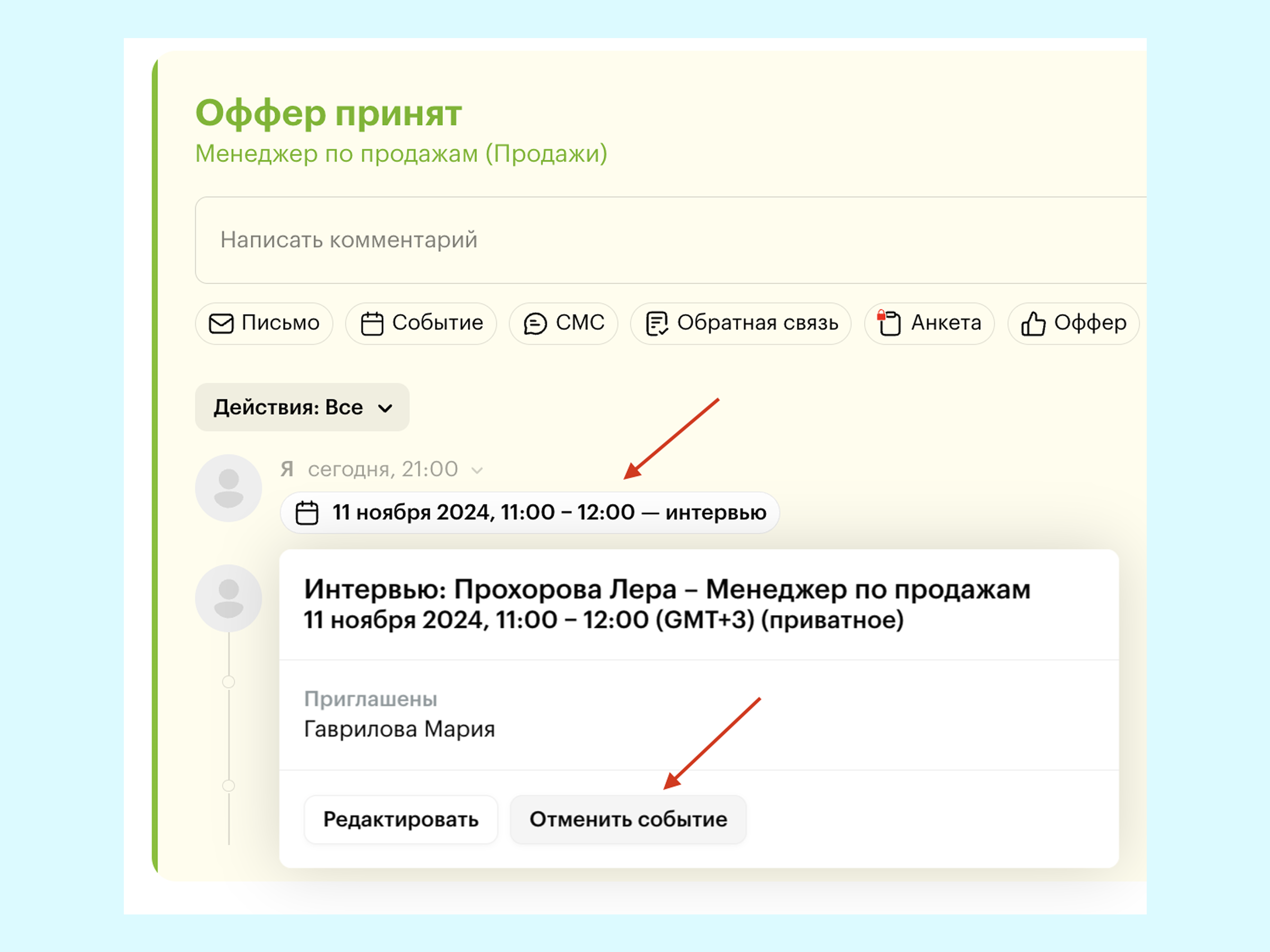Click the Редактировать button
Viewport: 1270px width, 952px height.
[401, 819]
